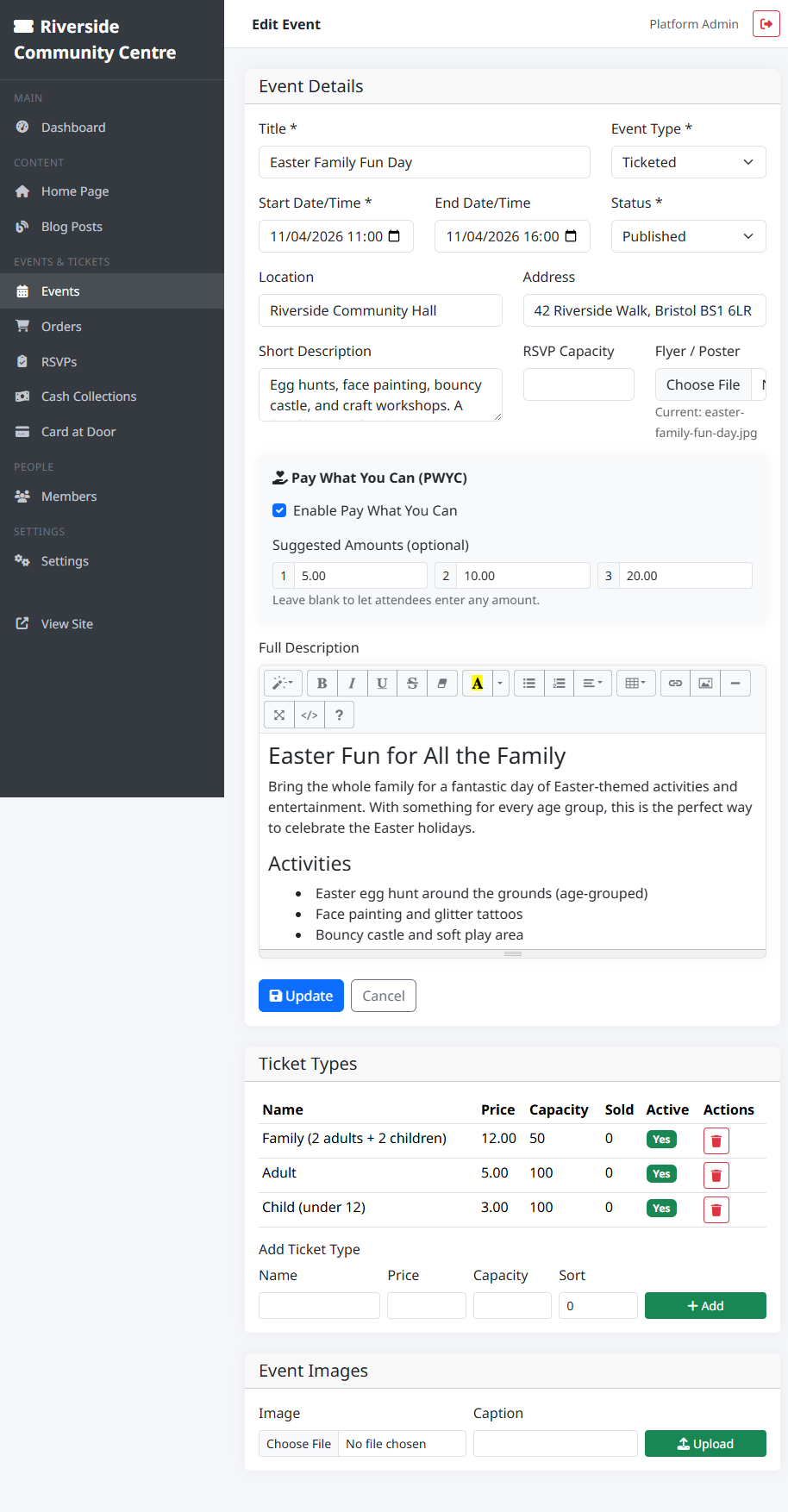Insert an unordered bullet list
Viewport: 788px width, 1512px height.
pos(529,684)
